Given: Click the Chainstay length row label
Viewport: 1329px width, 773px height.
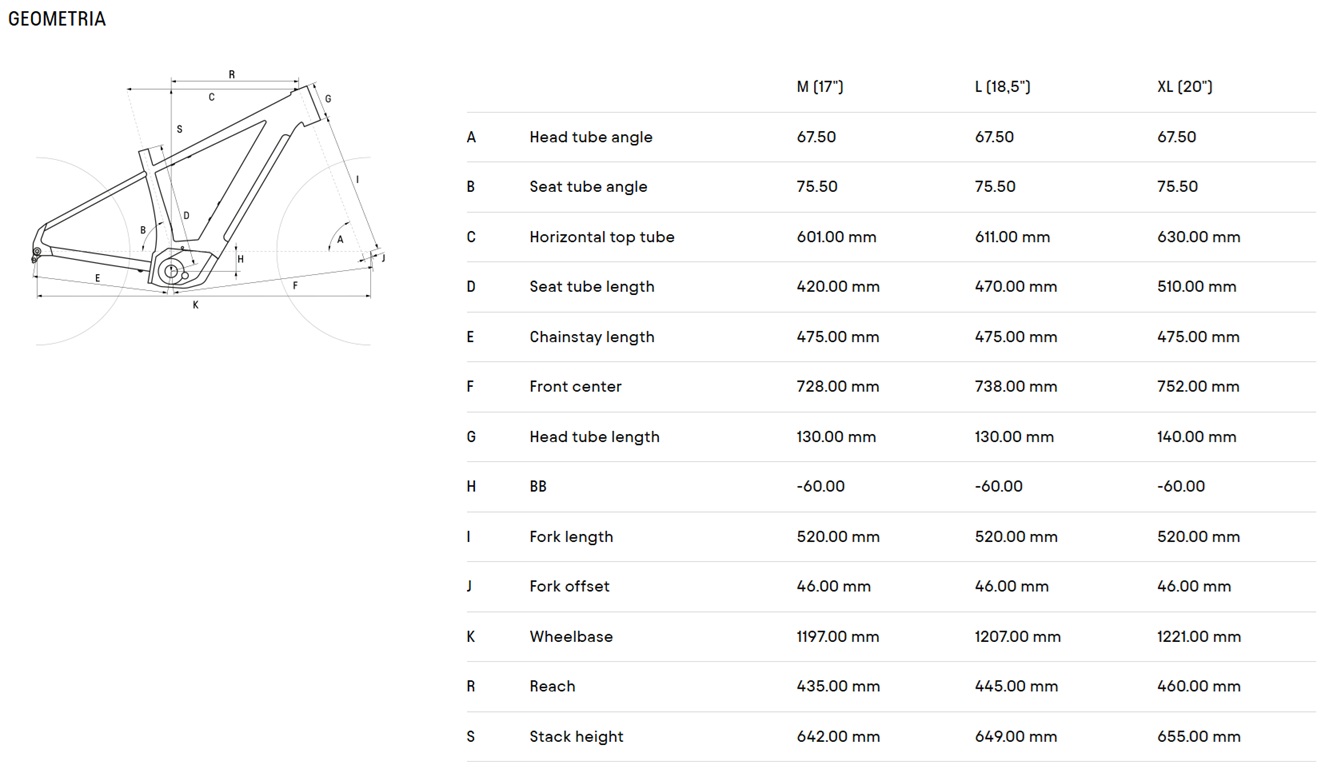Looking at the screenshot, I should (592, 337).
